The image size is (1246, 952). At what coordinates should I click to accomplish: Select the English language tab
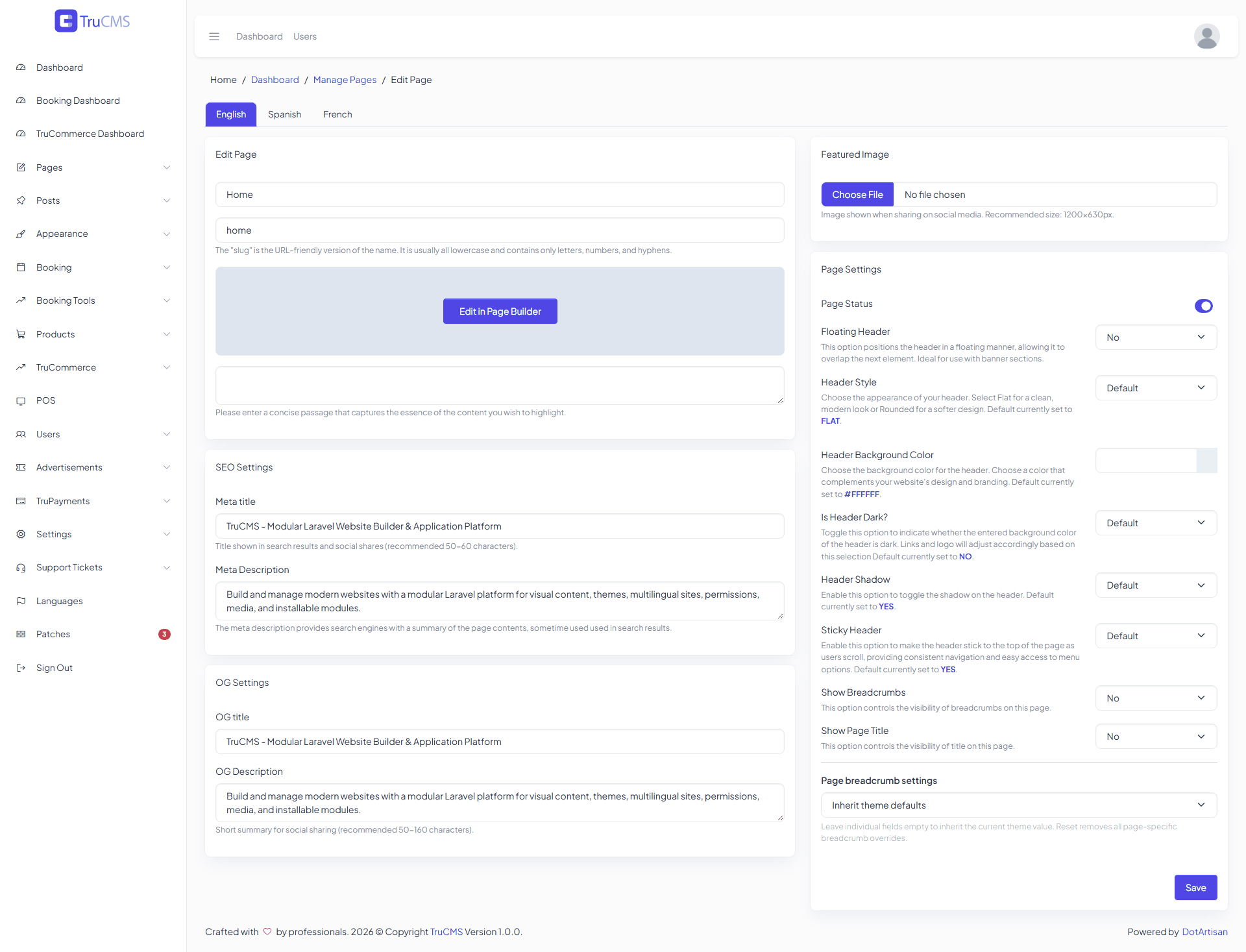tap(231, 114)
